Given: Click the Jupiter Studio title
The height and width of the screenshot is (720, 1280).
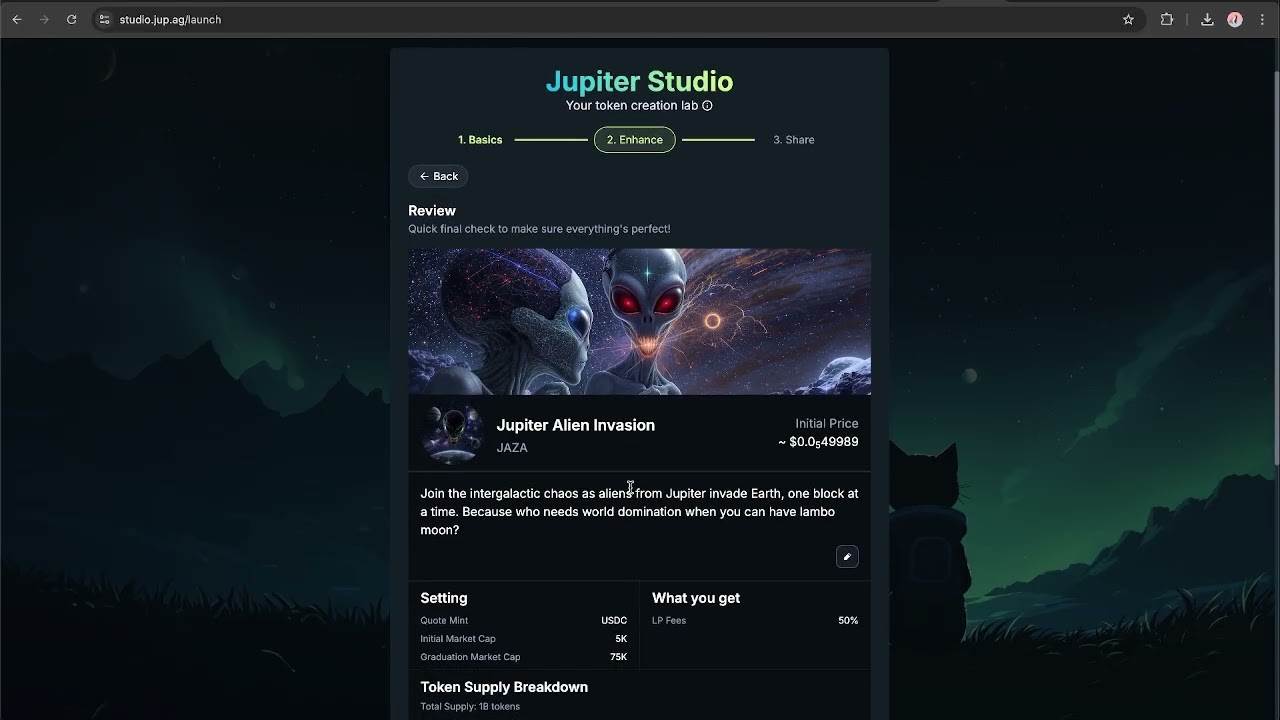Looking at the screenshot, I should [x=639, y=81].
